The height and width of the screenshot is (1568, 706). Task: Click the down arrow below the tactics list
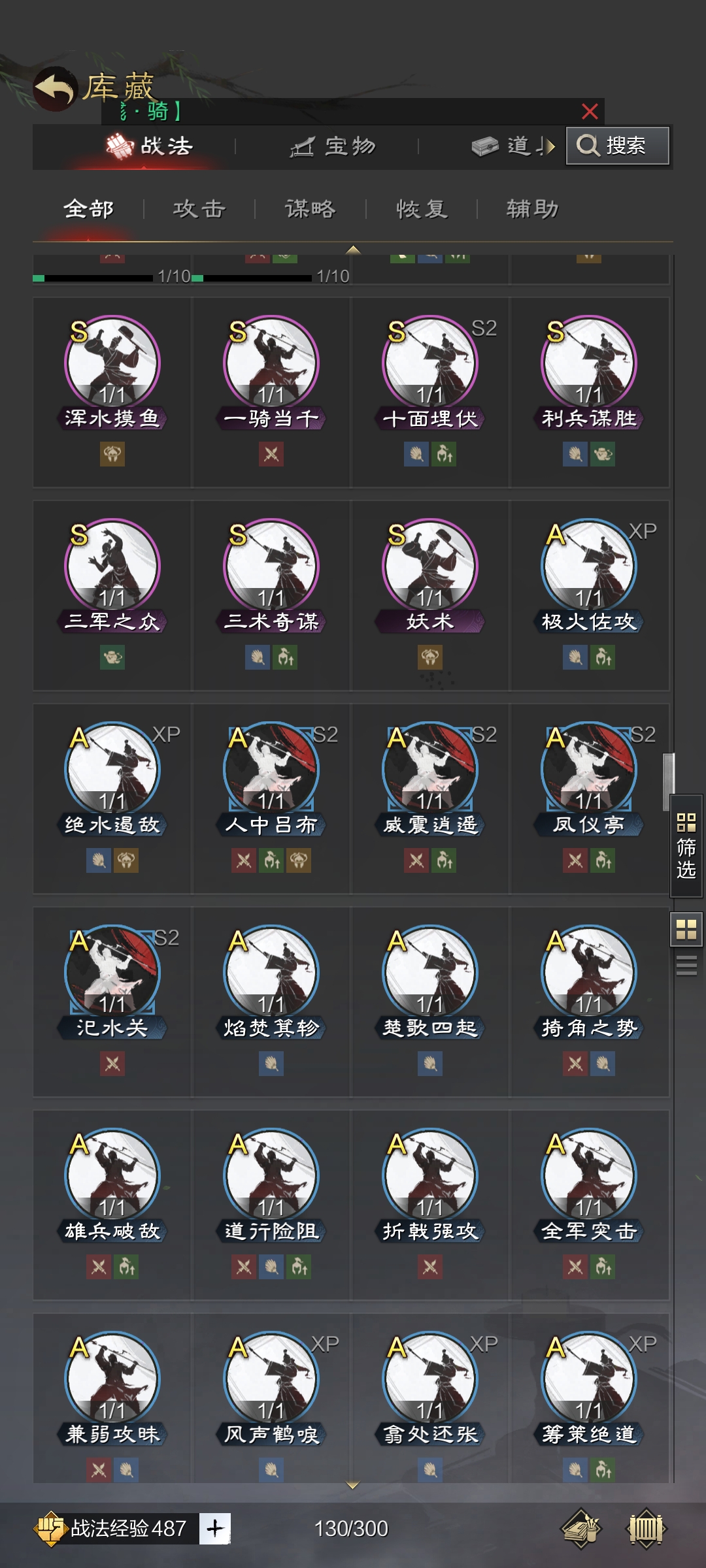pyautogui.click(x=353, y=1485)
